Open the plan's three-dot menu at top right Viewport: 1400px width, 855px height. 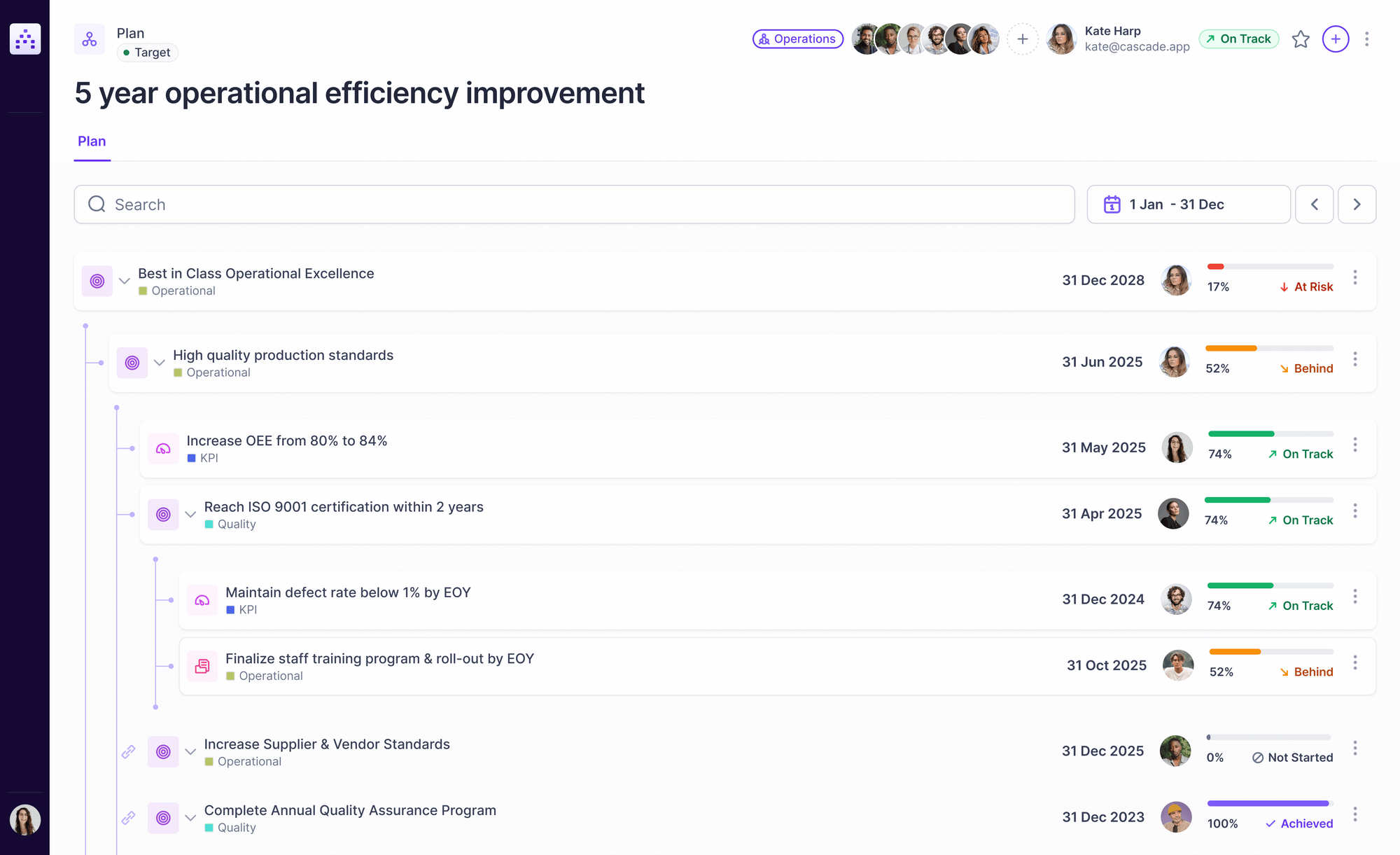(x=1366, y=39)
